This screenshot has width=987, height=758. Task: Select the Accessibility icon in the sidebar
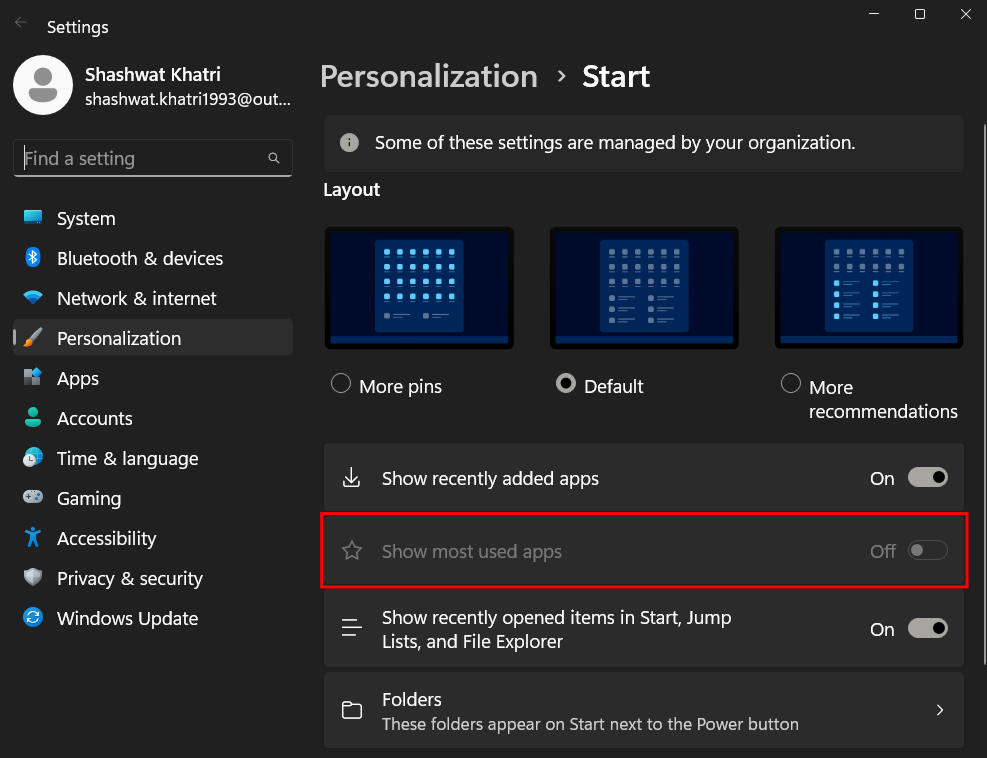coord(32,538)
